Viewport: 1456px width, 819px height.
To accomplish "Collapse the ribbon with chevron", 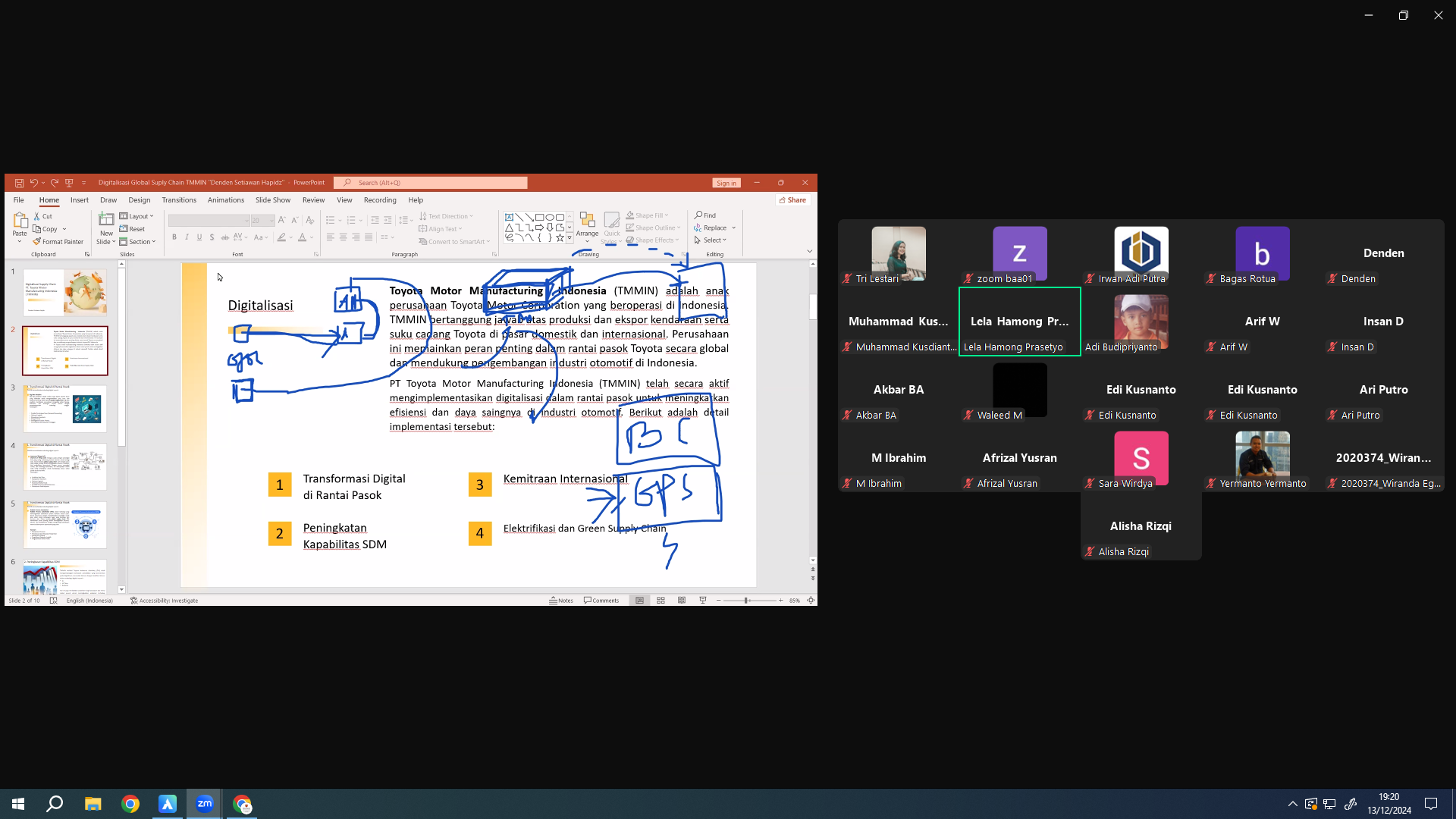I will 809,251.
